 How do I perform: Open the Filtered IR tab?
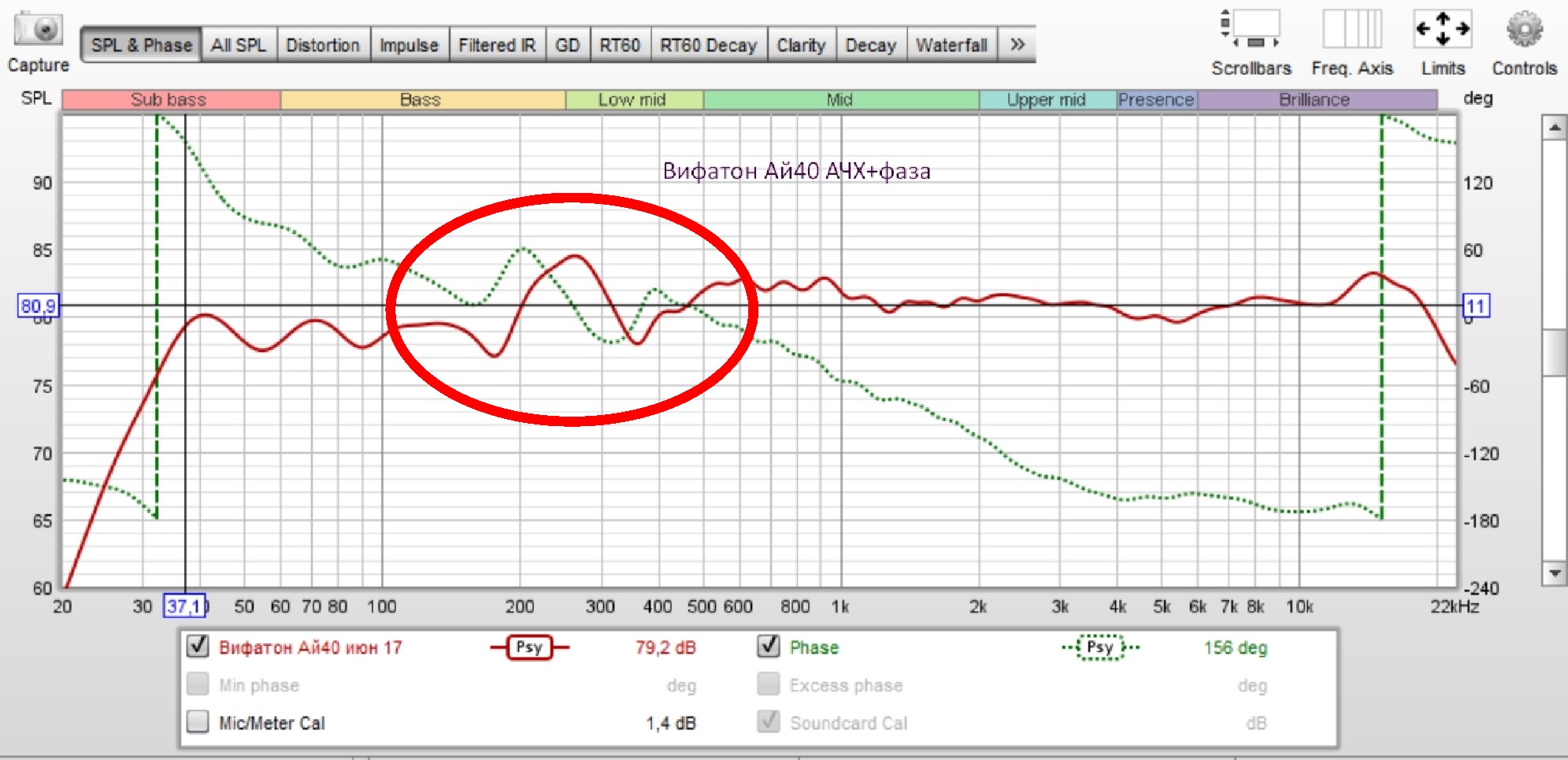point(497,45)
